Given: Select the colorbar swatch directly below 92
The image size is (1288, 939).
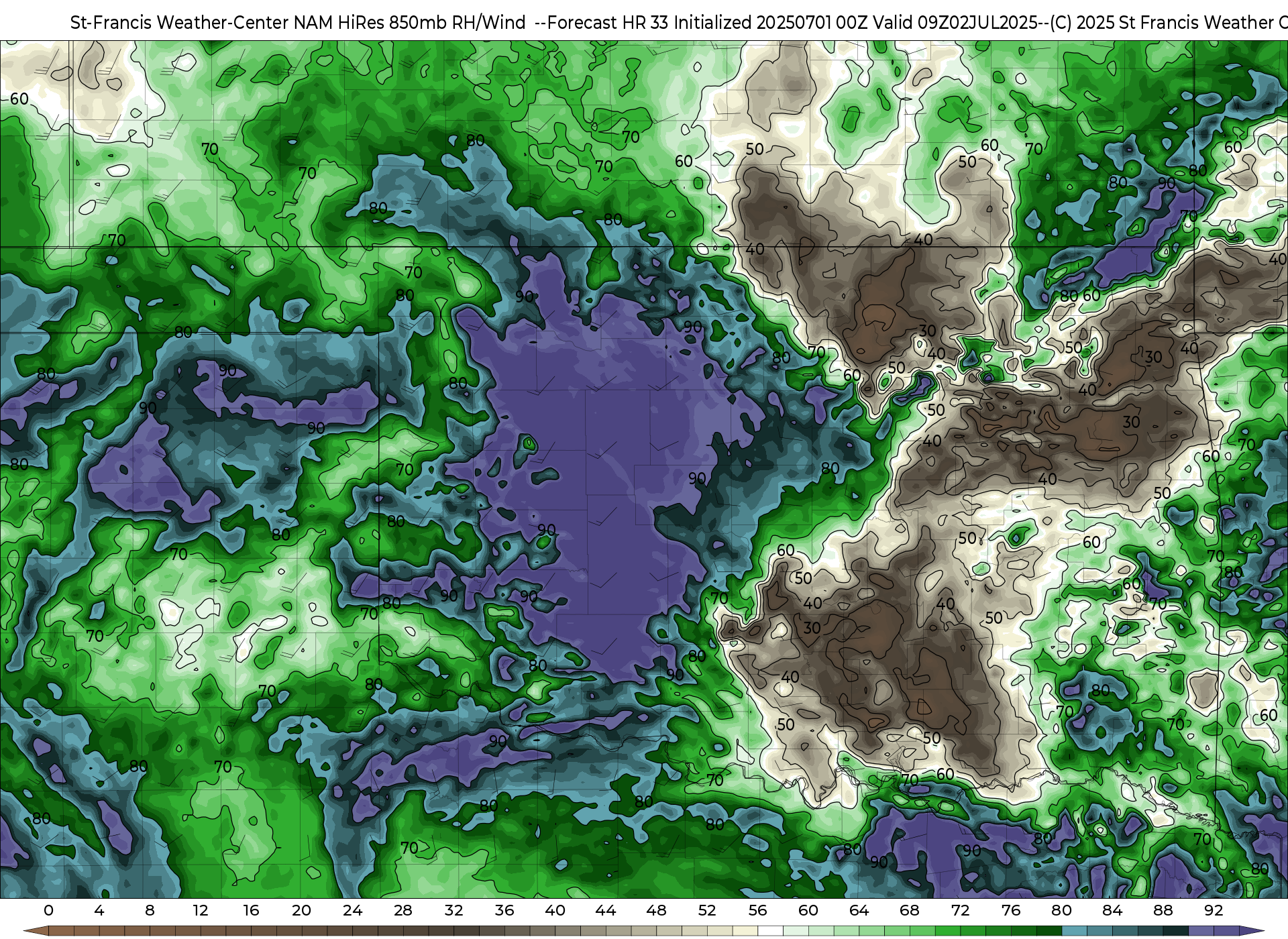Looking at the screenshot, I should [1226, 931].
